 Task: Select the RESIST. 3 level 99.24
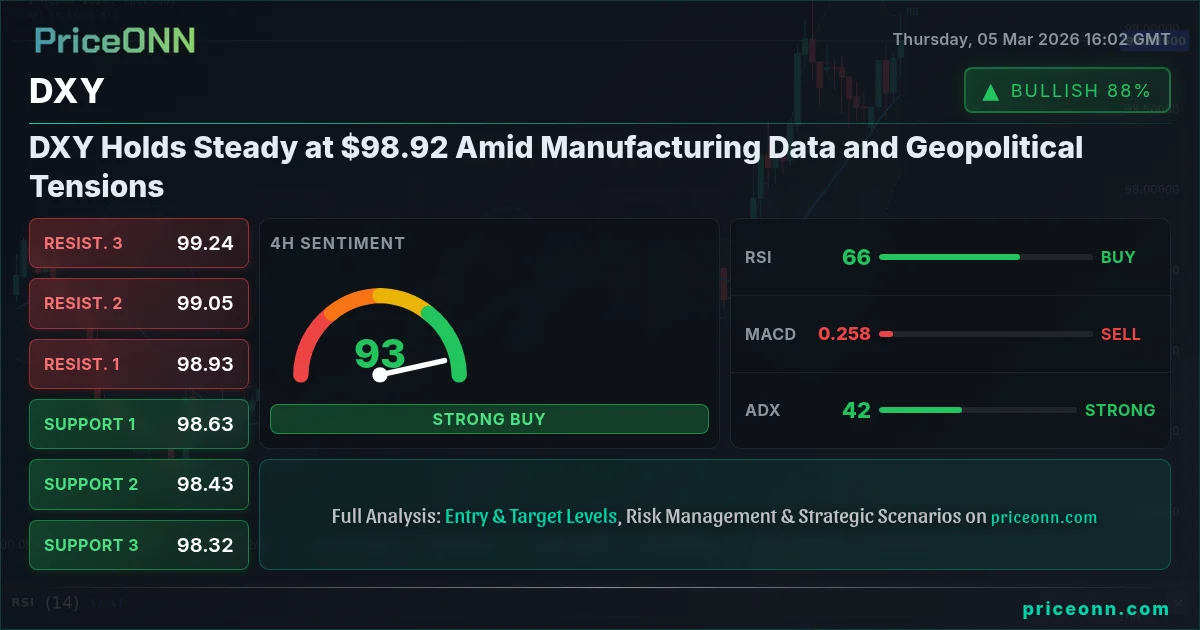click(139, 243)
